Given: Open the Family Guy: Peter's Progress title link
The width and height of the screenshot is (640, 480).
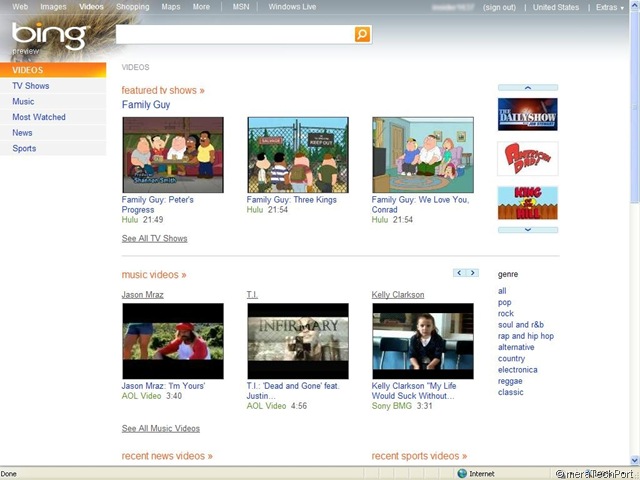Looking at the screenshot, I should point(158,204).
